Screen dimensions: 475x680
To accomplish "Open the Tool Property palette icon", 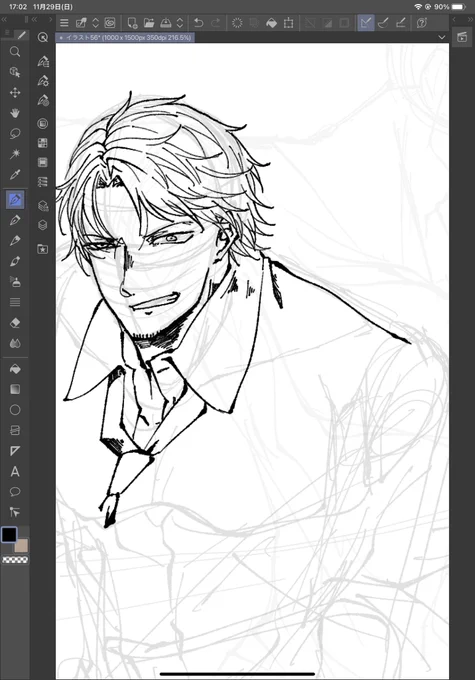I will point(43,81).
